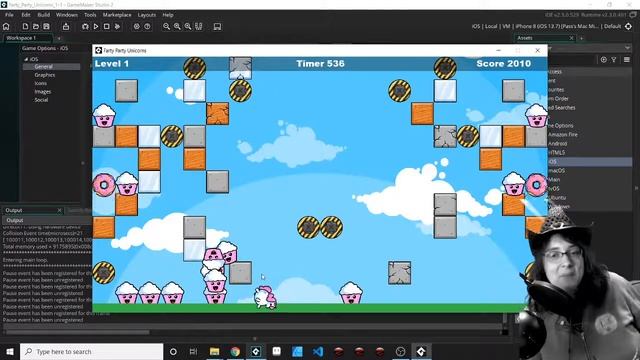Stop the running game via stop icon
Viewport: 640px width, 360px height.
tap(107, 27)
